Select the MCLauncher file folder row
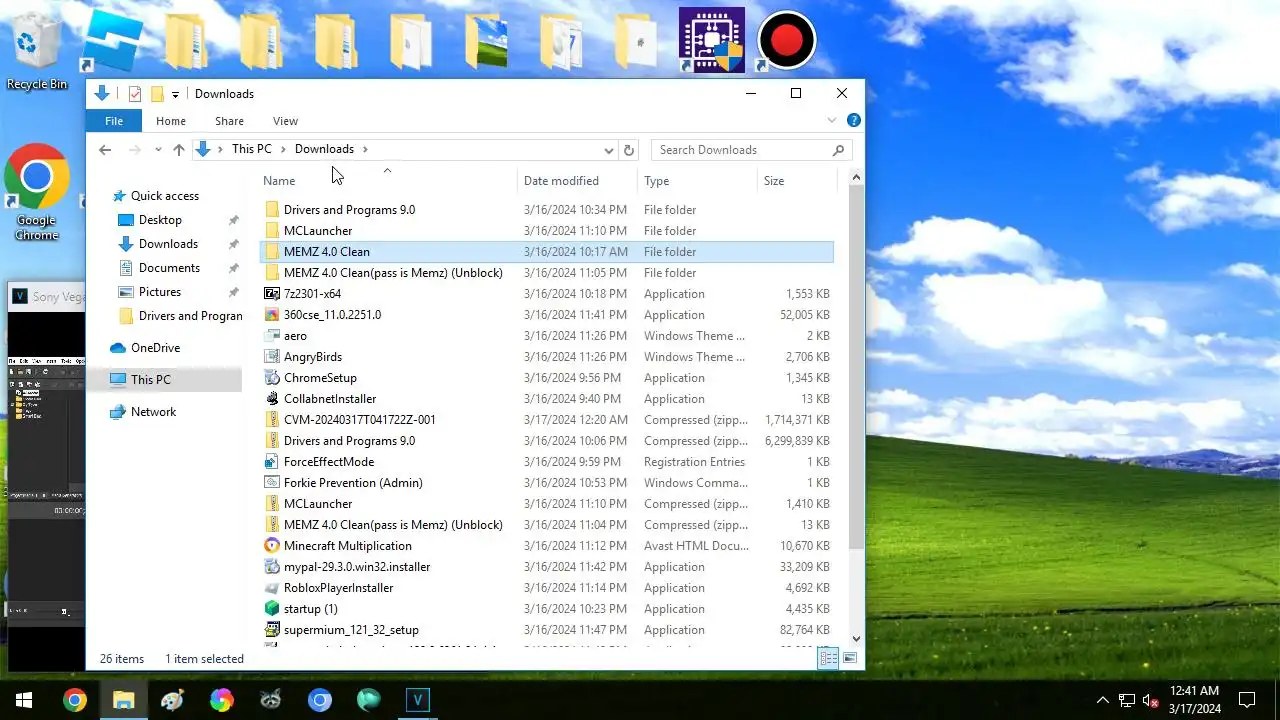 [546, 231]
